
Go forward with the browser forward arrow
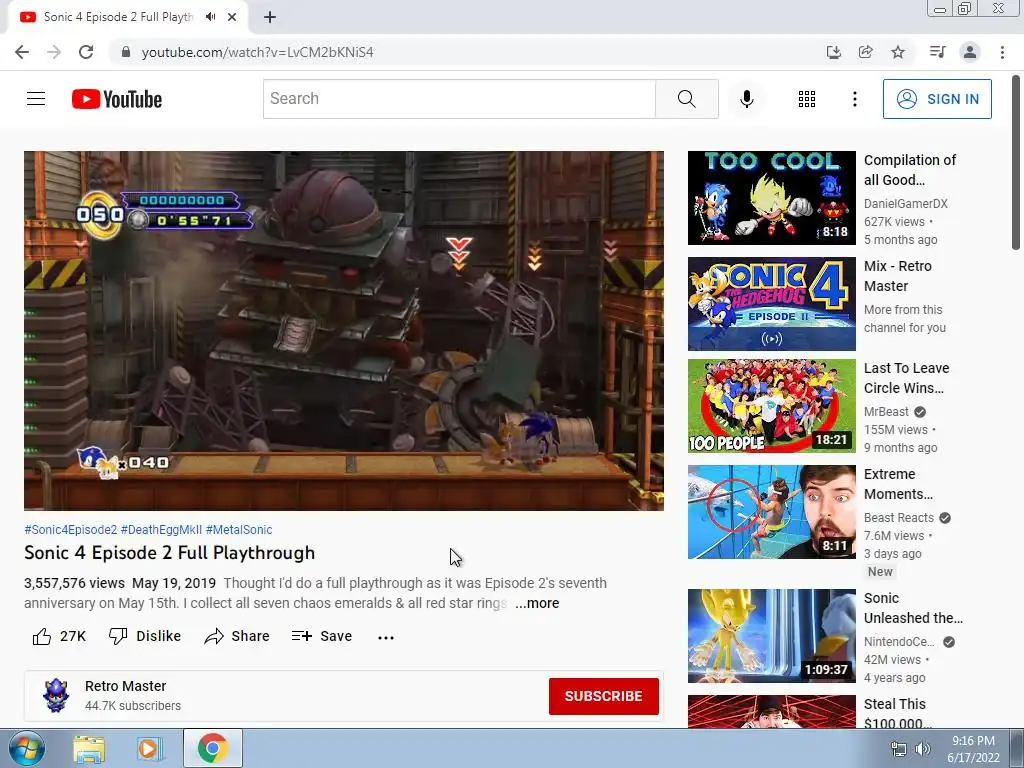54,52
